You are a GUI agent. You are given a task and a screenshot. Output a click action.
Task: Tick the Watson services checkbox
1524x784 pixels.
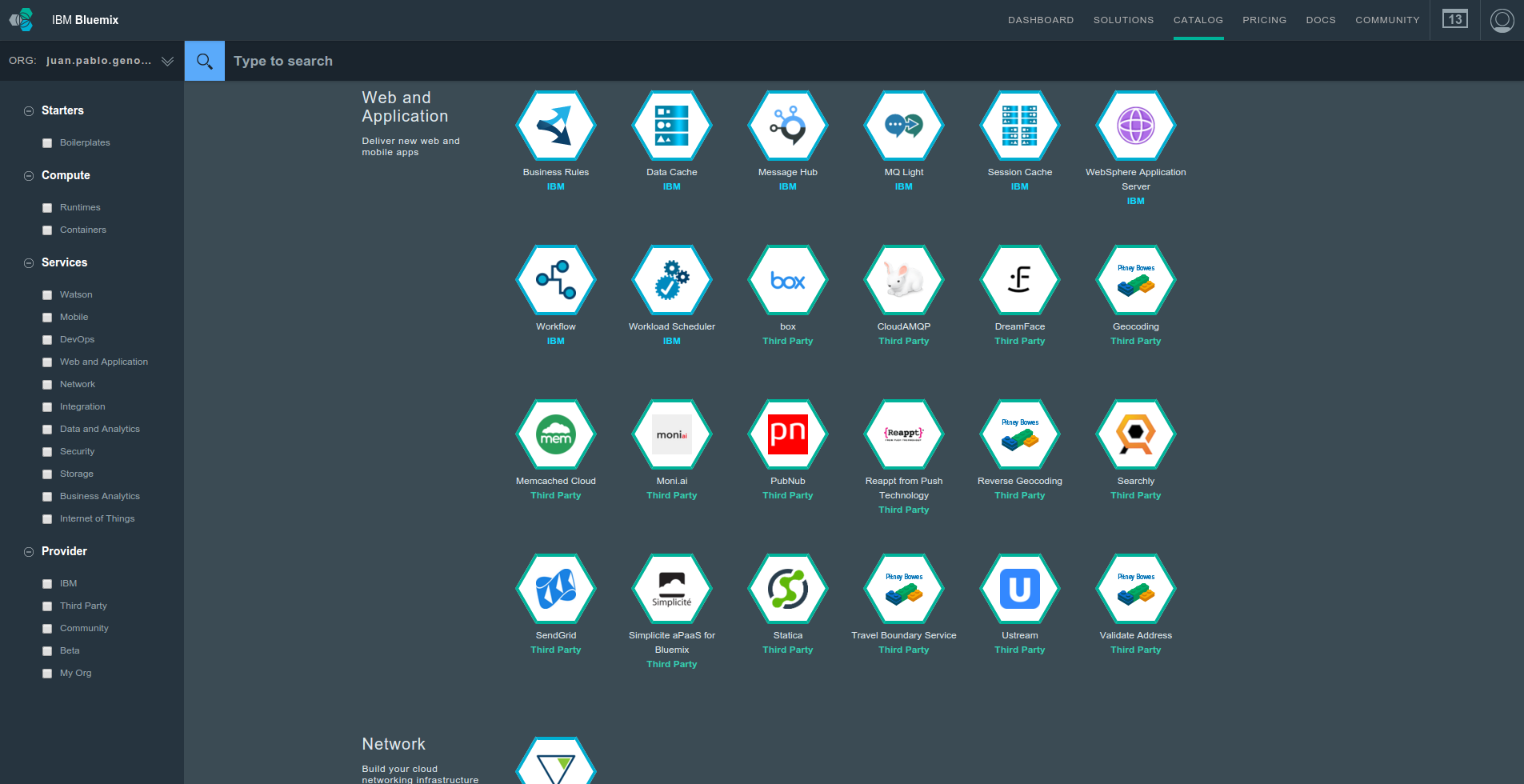47,295
